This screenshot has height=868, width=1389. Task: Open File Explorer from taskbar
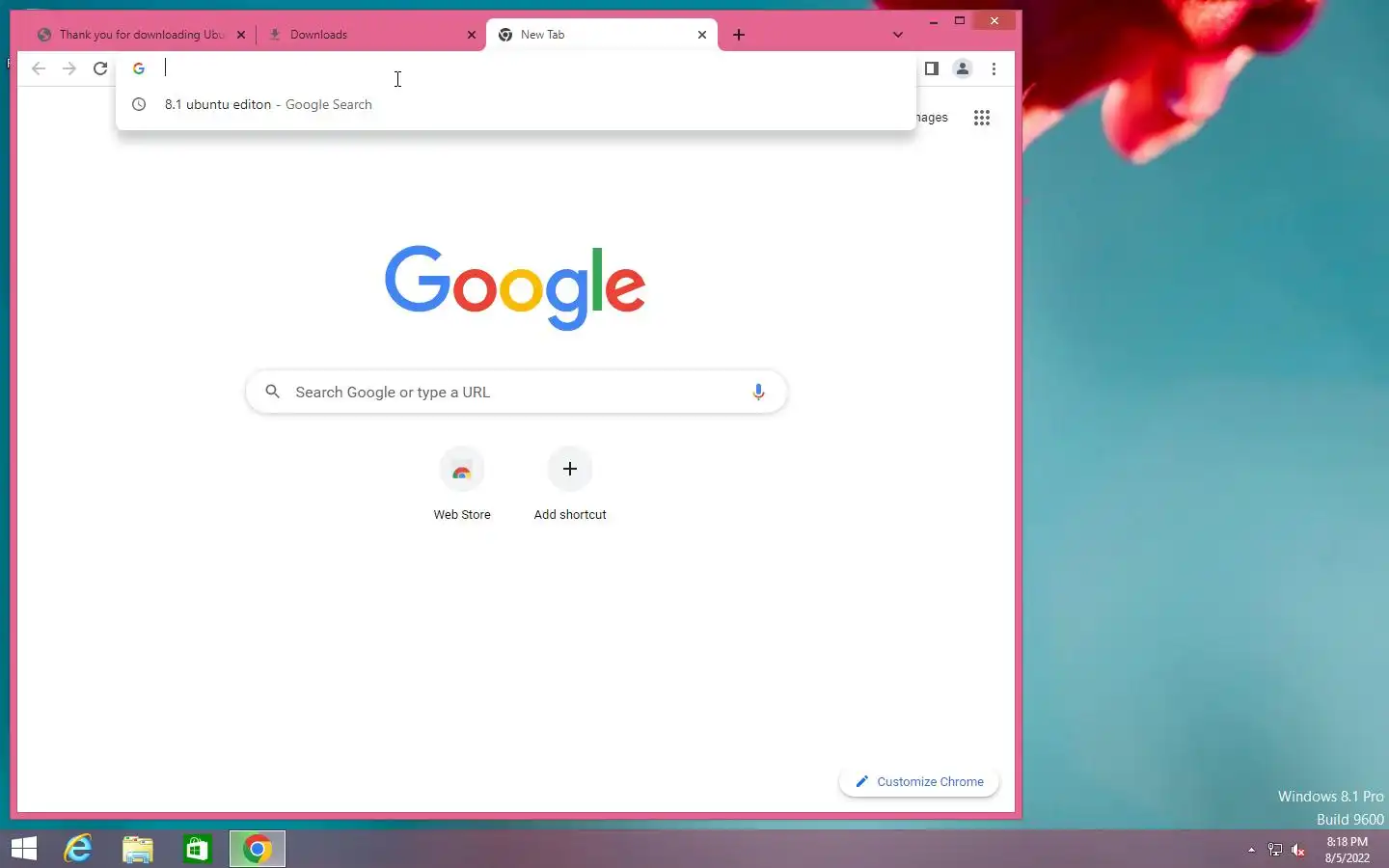(x=138, y=849)
